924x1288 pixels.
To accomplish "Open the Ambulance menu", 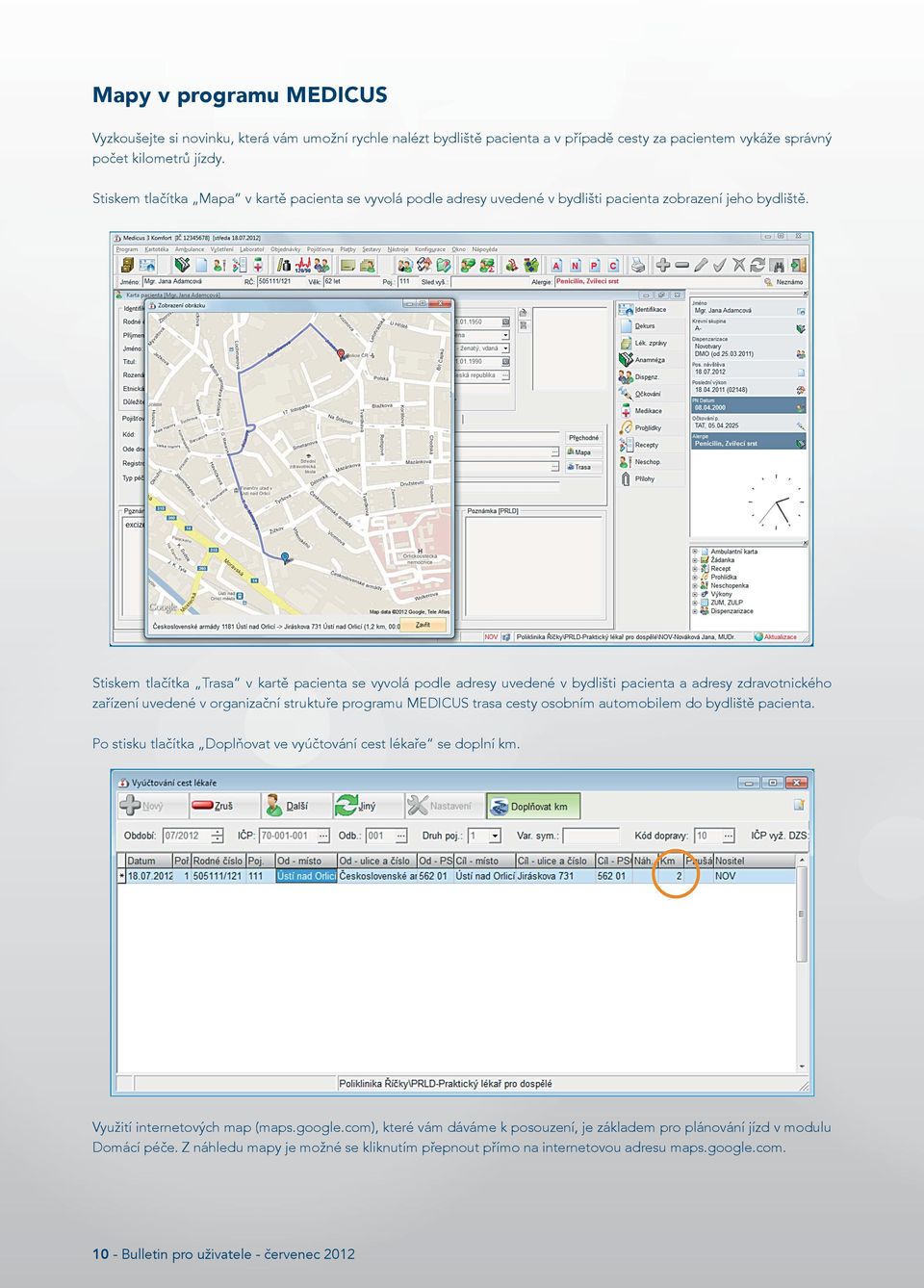I will [190, 249].
